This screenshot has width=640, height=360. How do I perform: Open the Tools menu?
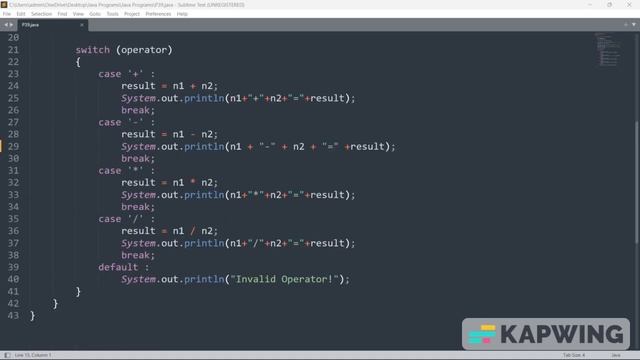tap(112, 14)
